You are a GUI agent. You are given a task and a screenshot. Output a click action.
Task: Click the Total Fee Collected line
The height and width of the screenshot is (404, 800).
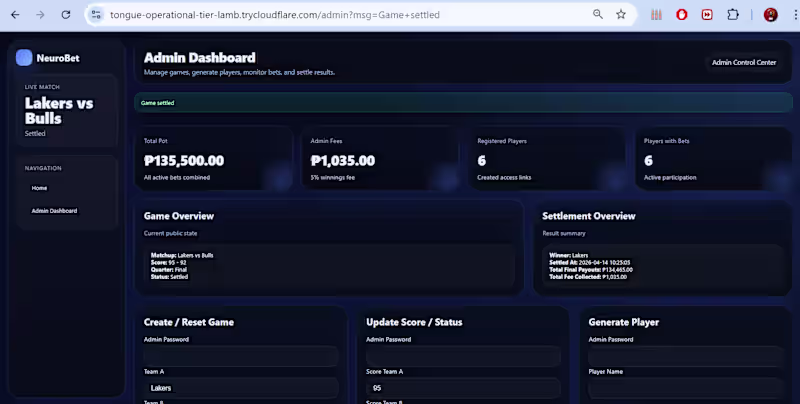pyautogui.click(x=588, y=276)
